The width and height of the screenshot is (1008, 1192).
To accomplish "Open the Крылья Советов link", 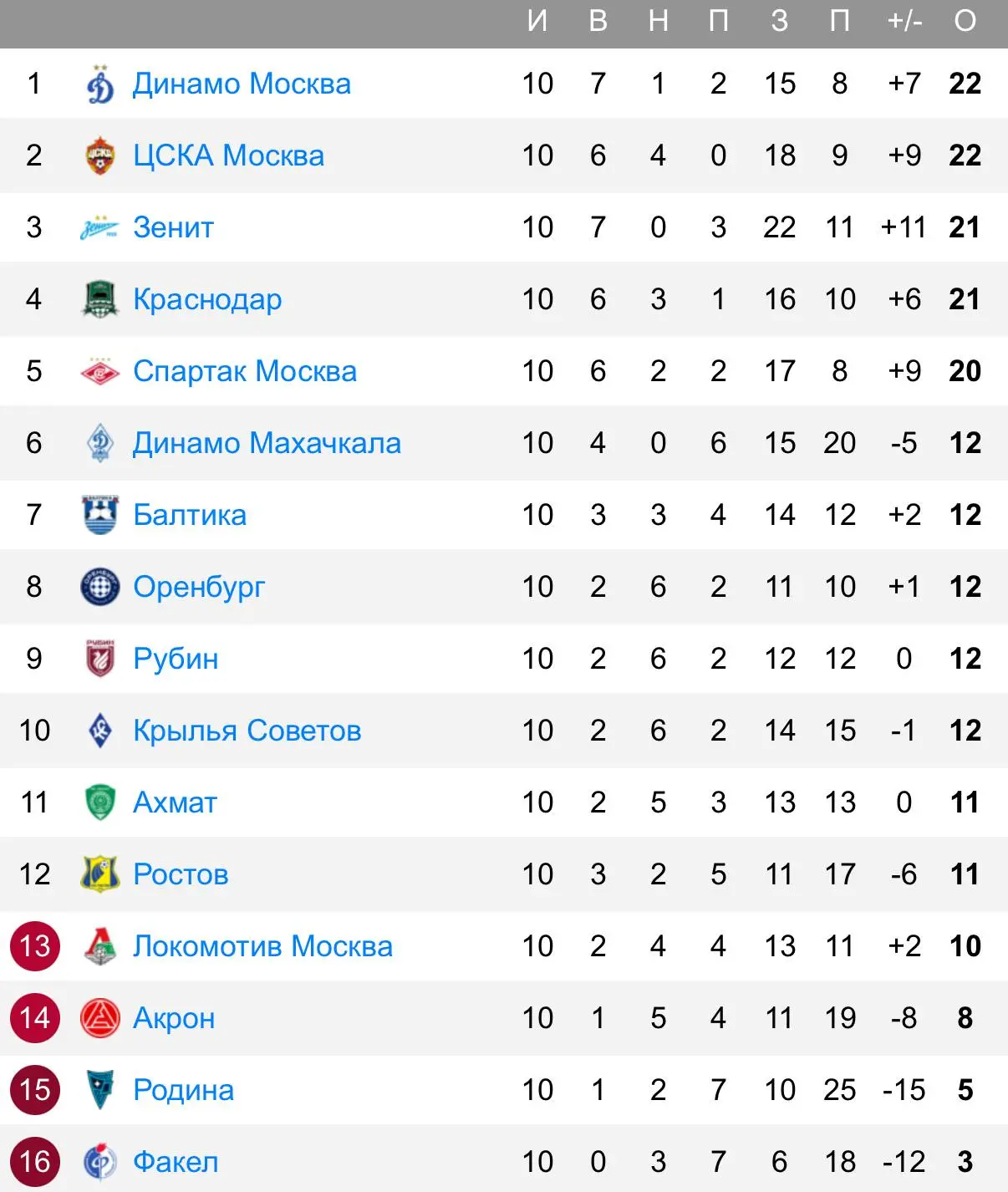I will 247,731.
